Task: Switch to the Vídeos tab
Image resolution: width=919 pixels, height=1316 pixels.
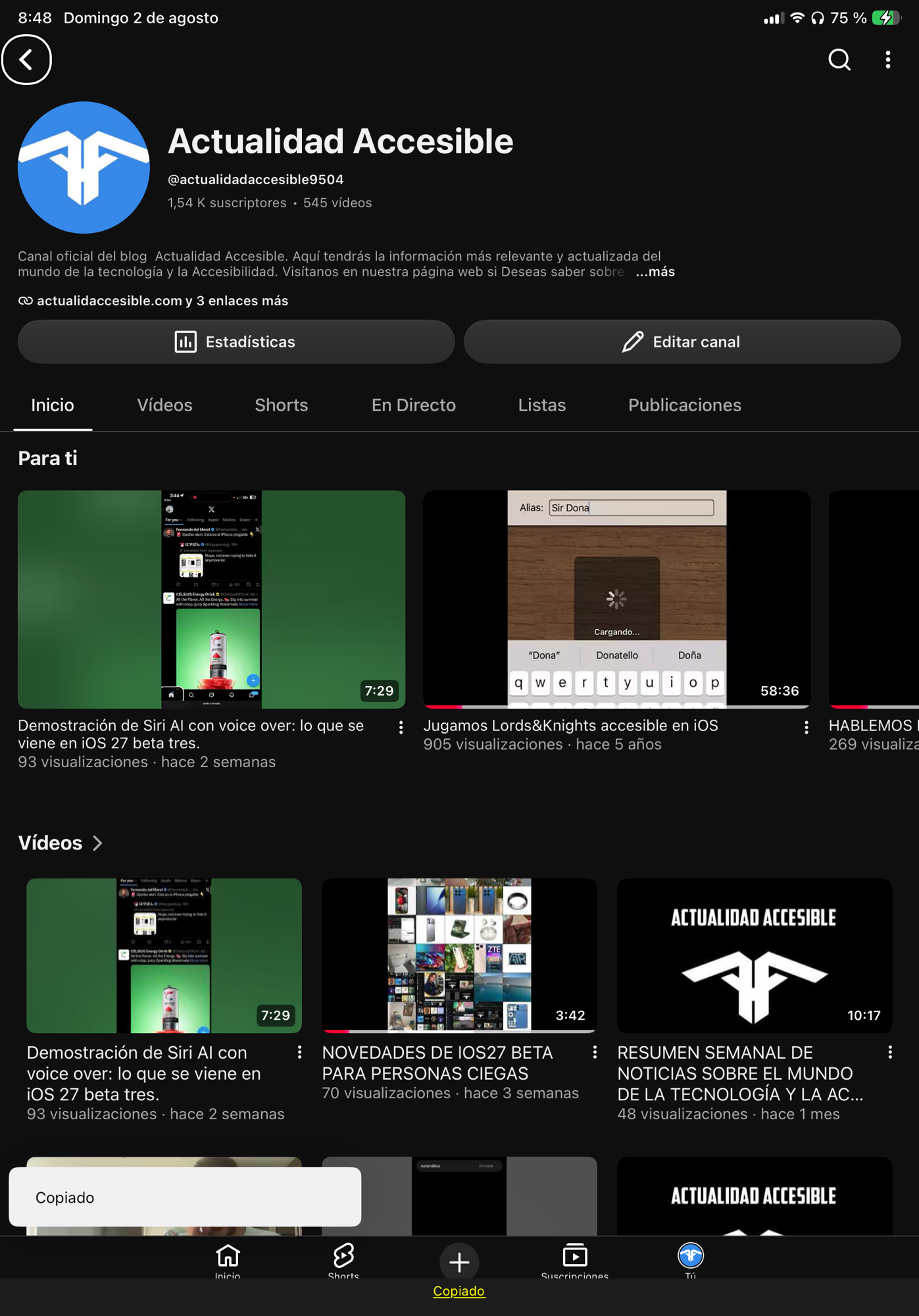Action: (164, 405)
